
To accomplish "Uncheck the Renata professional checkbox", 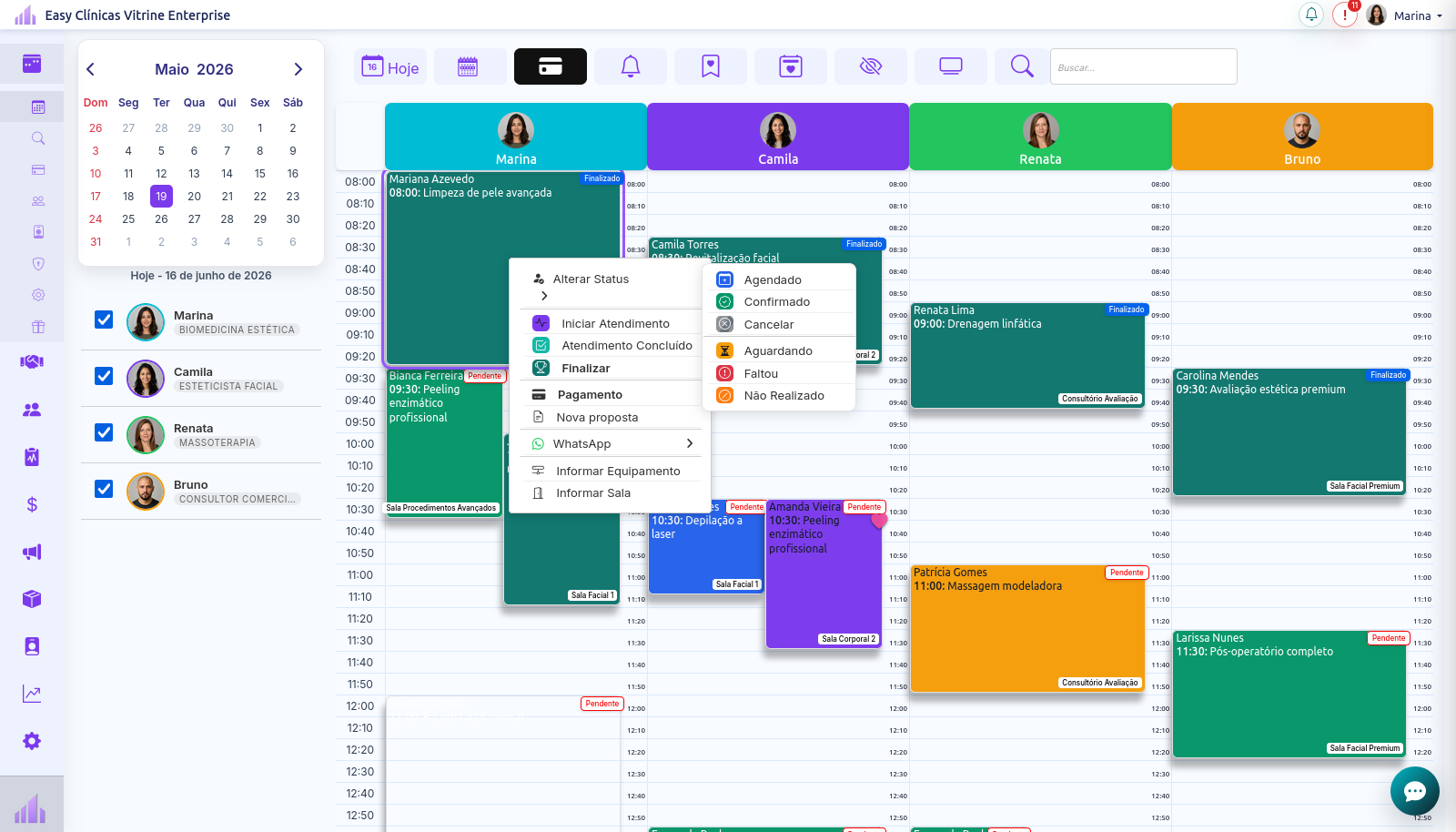I will point(104,432).
